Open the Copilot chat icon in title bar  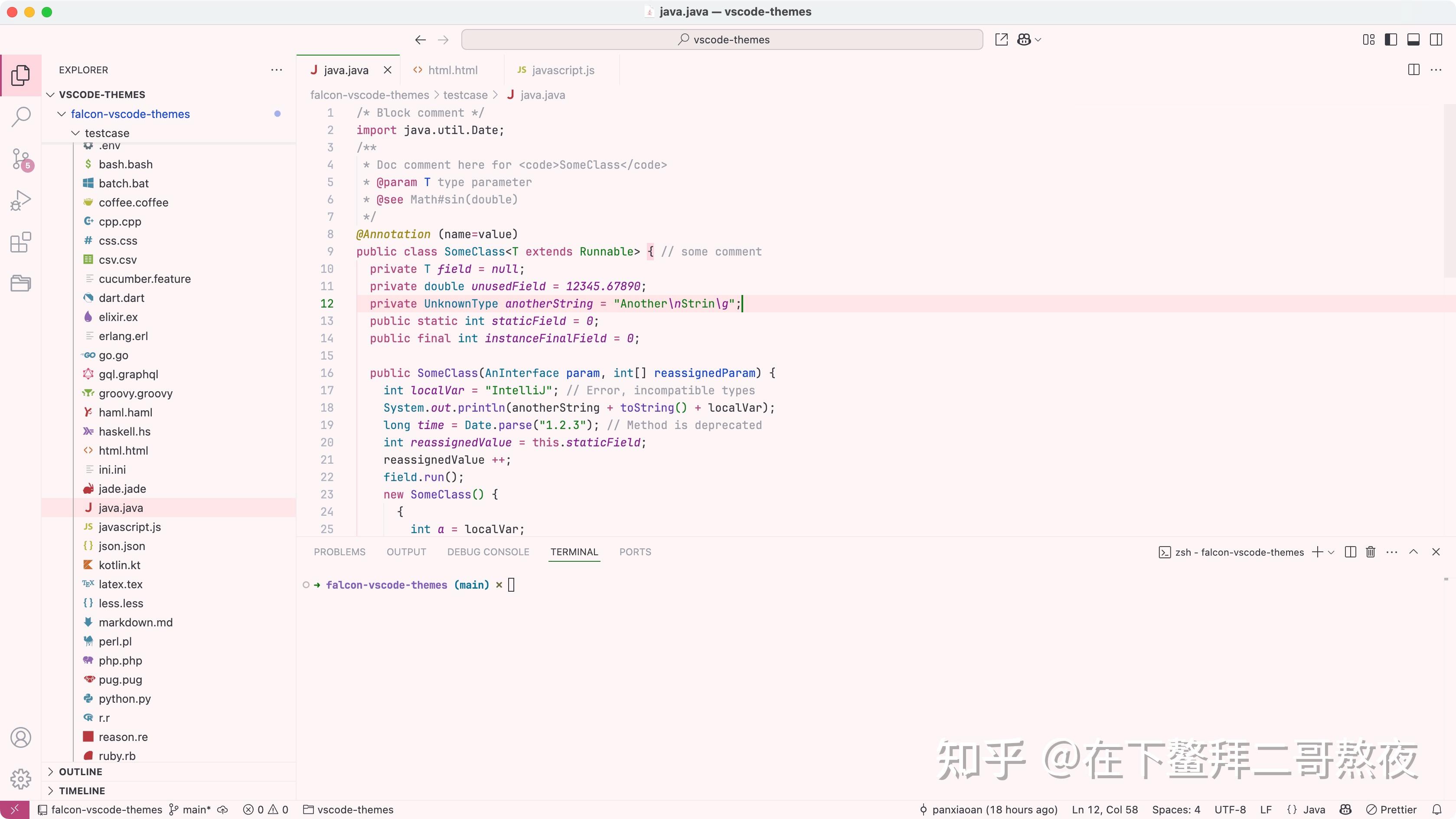(1024, 39)
